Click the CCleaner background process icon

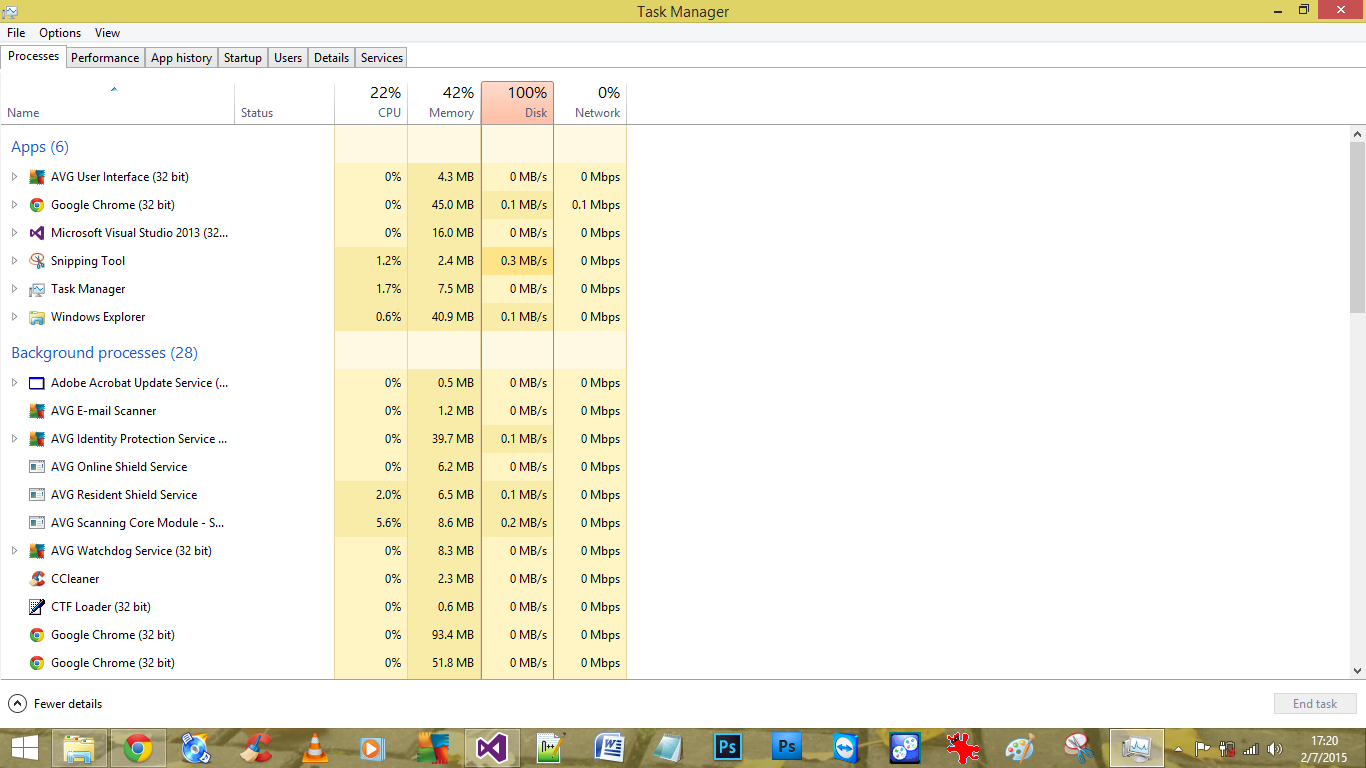point(37,579)
